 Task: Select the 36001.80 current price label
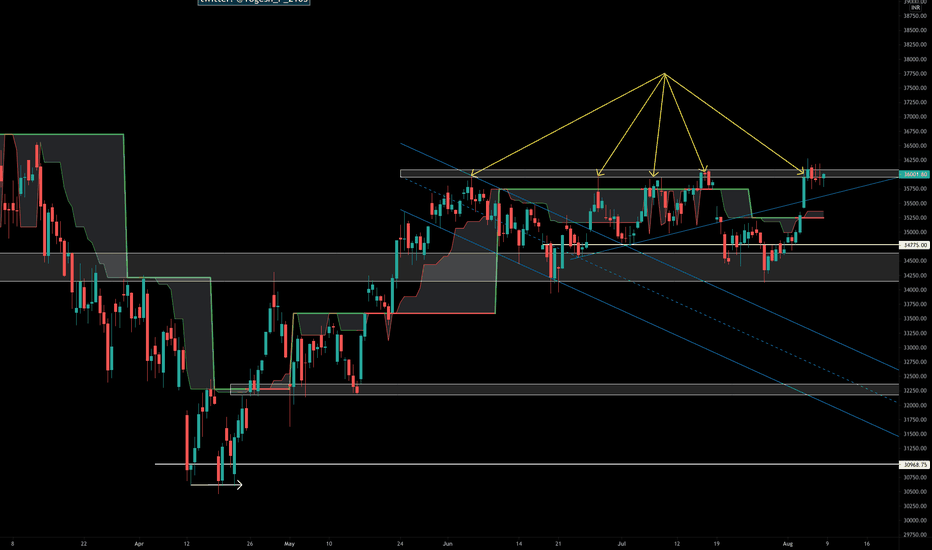coord(915,174)
